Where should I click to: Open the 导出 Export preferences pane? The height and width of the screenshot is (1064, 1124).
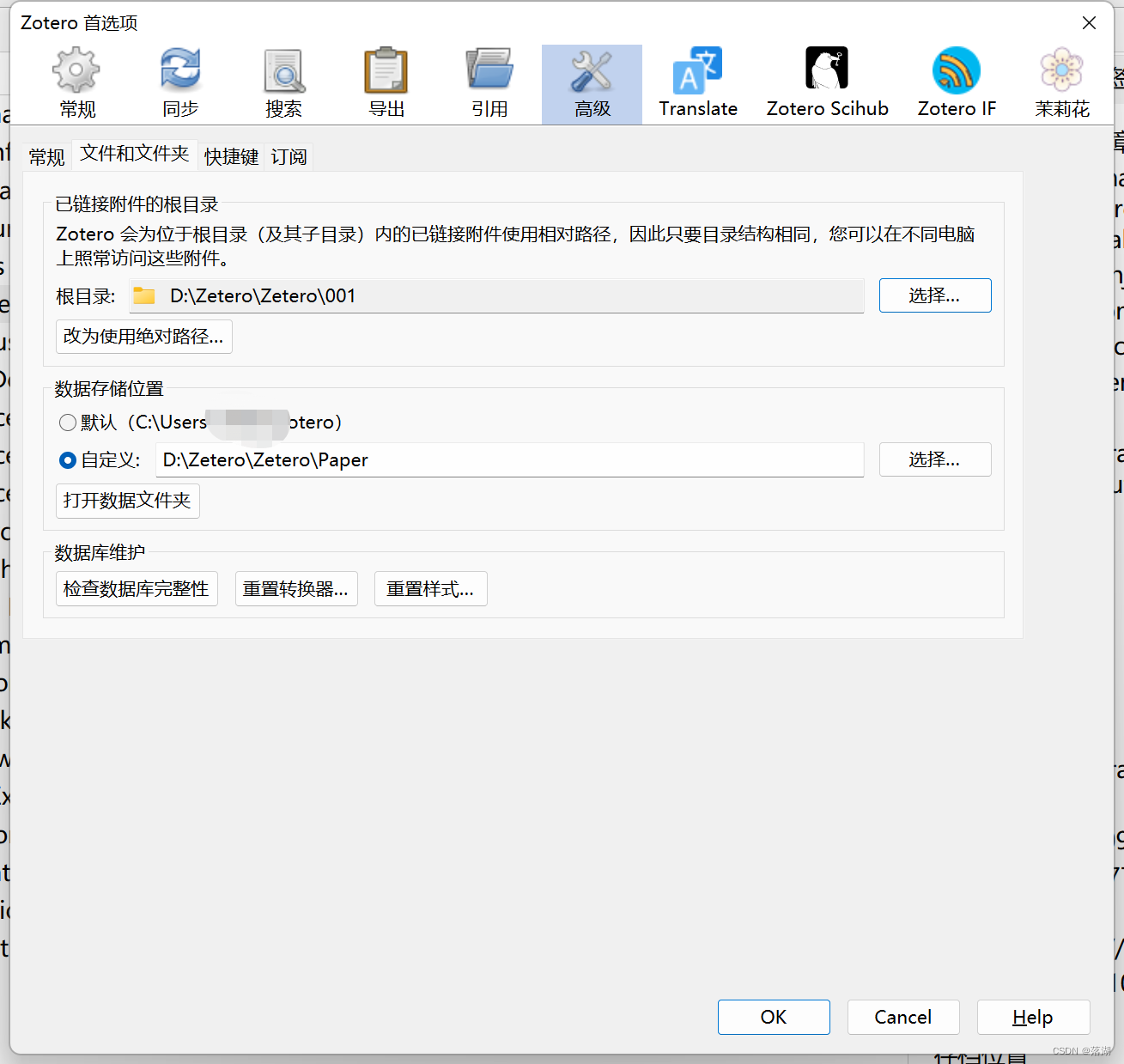click(x=386, y=84)
